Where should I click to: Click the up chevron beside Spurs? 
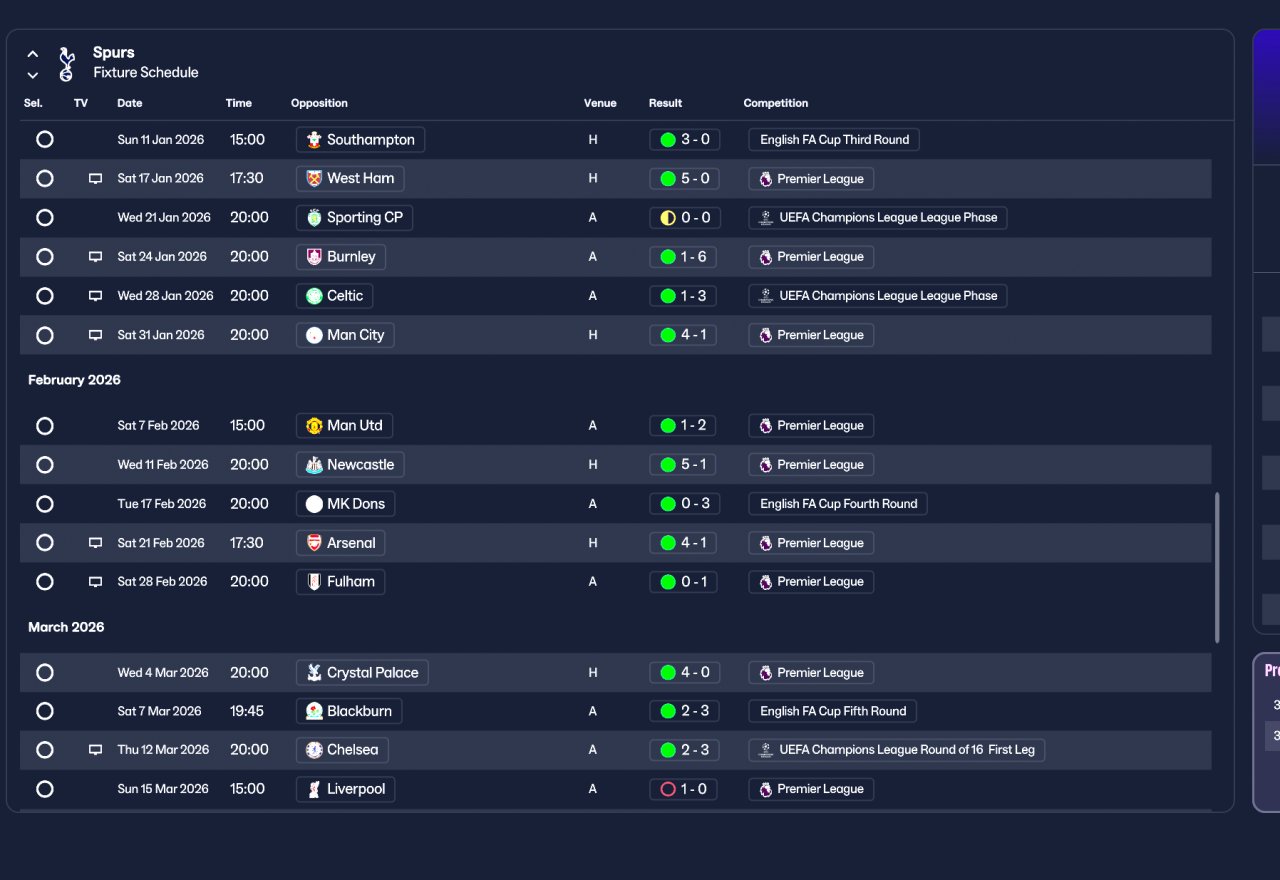[33, 54]
